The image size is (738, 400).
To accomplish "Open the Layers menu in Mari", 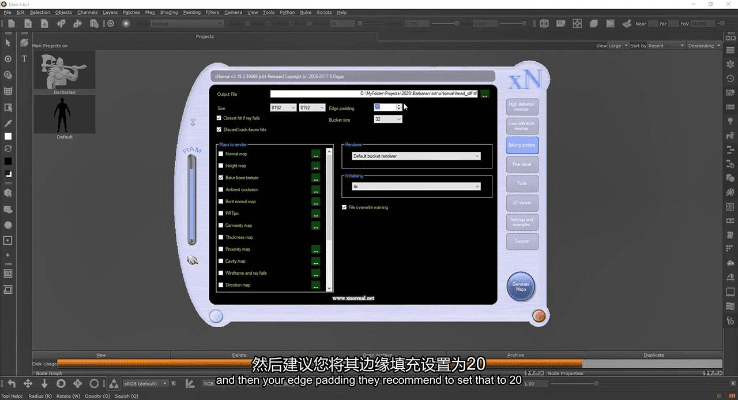I will coord(110,12).
